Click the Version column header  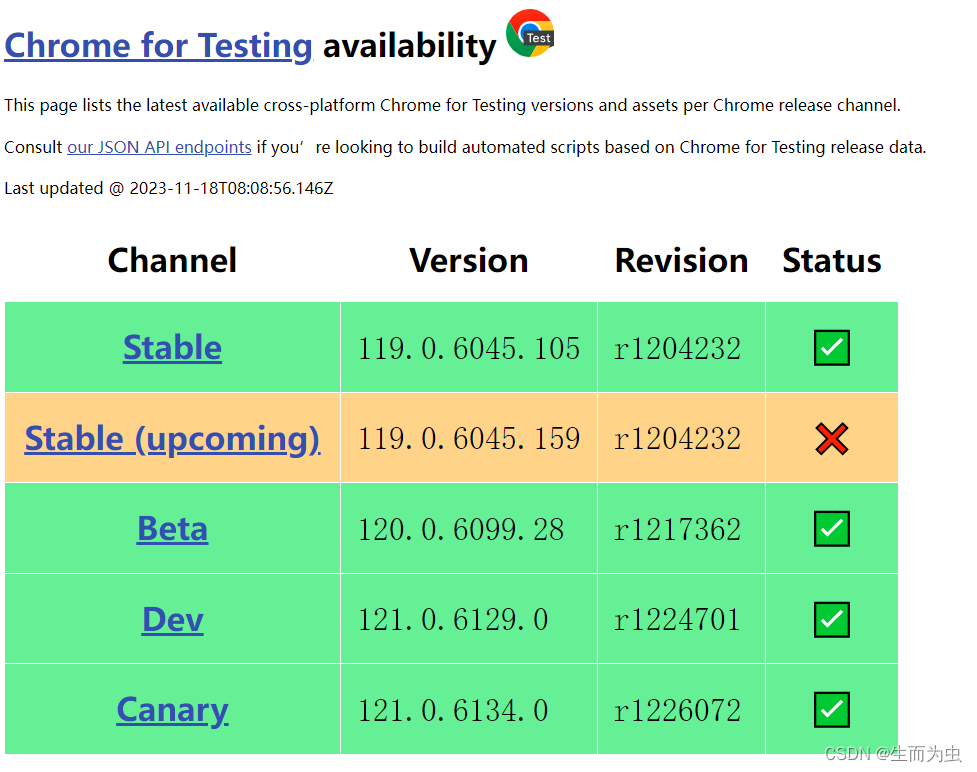click(x=469, y=260)
